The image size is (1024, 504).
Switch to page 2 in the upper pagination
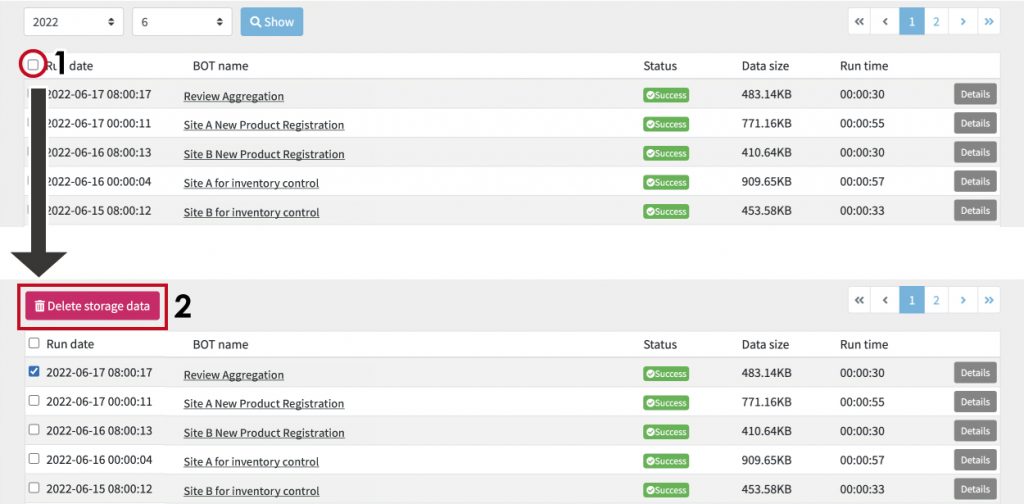pyautogui.click(x=936, y=21)
